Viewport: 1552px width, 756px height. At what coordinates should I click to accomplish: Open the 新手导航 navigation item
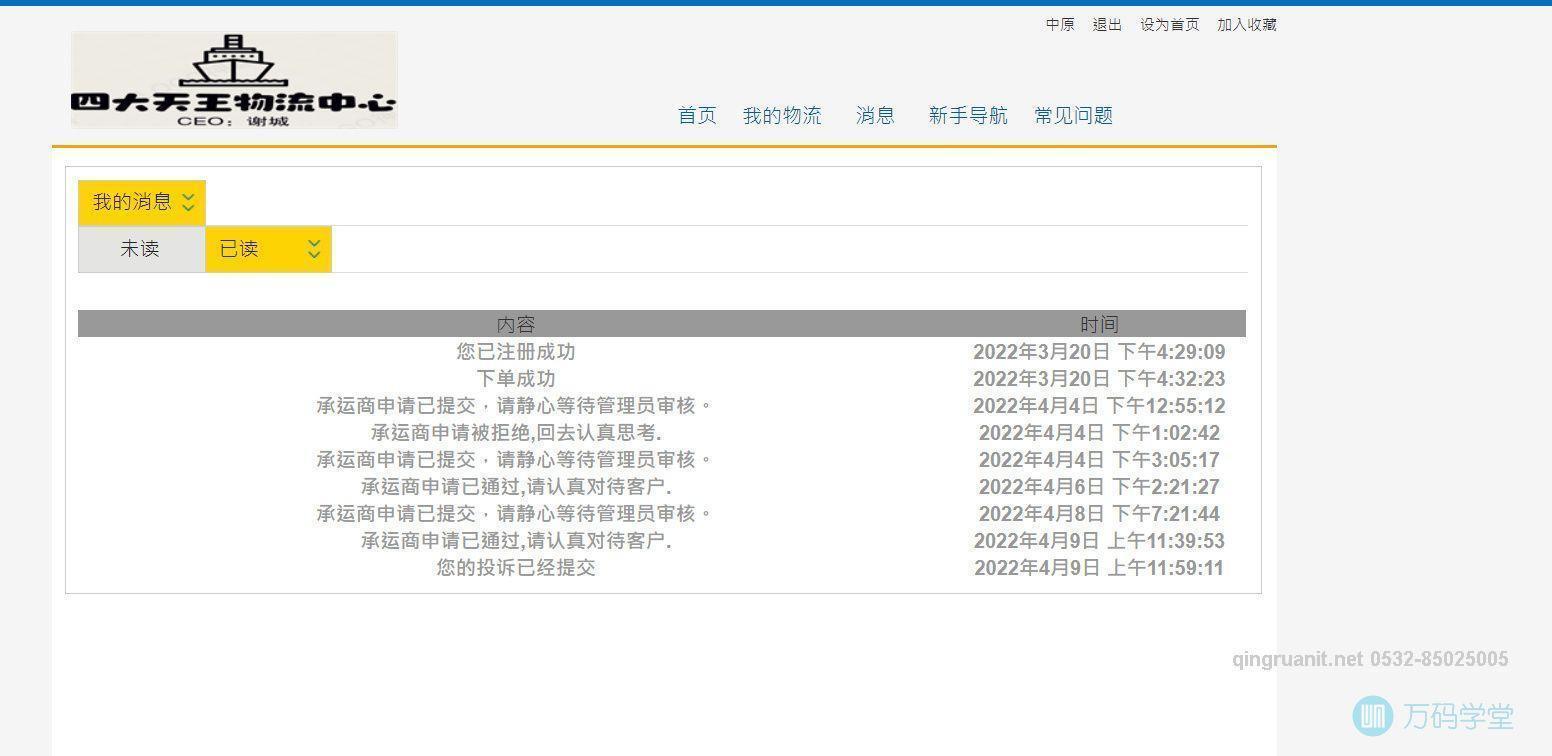click(x=967, y=115)
